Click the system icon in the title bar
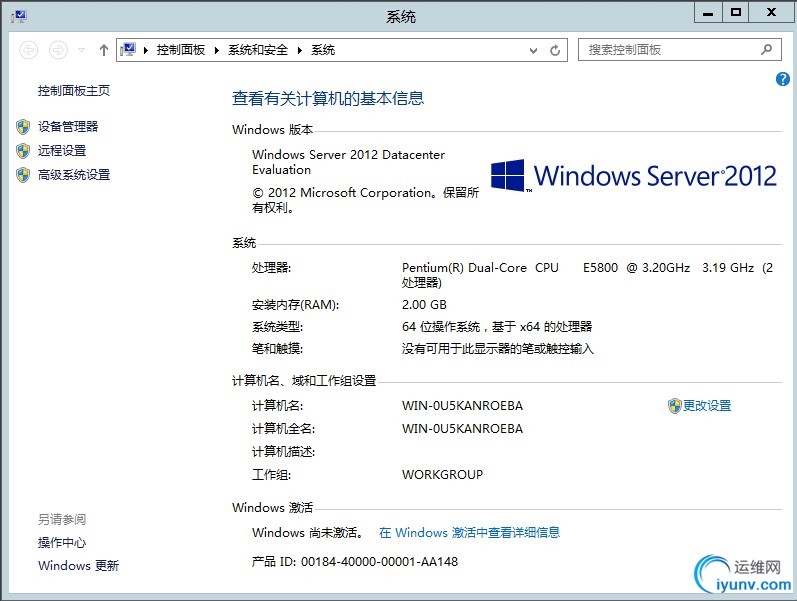797x601 pixels. (19, 16)
